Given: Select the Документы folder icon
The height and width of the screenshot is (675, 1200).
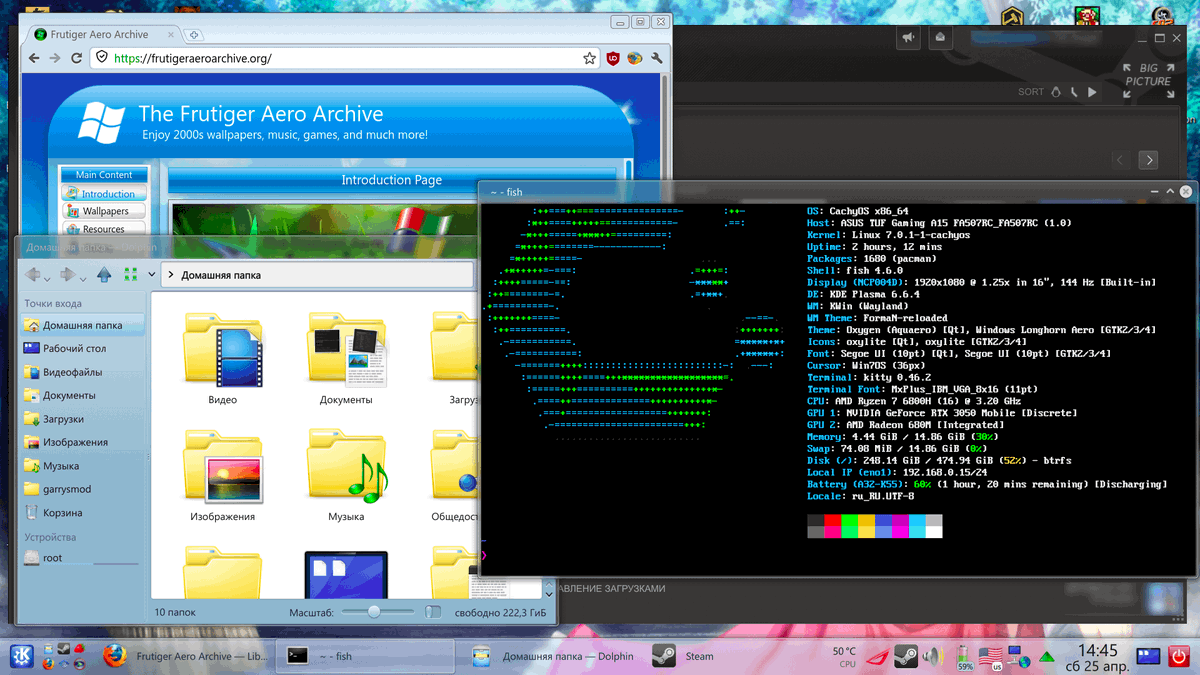Looking at the screenshot, I should pyautogui.click(x=345, y=350).
